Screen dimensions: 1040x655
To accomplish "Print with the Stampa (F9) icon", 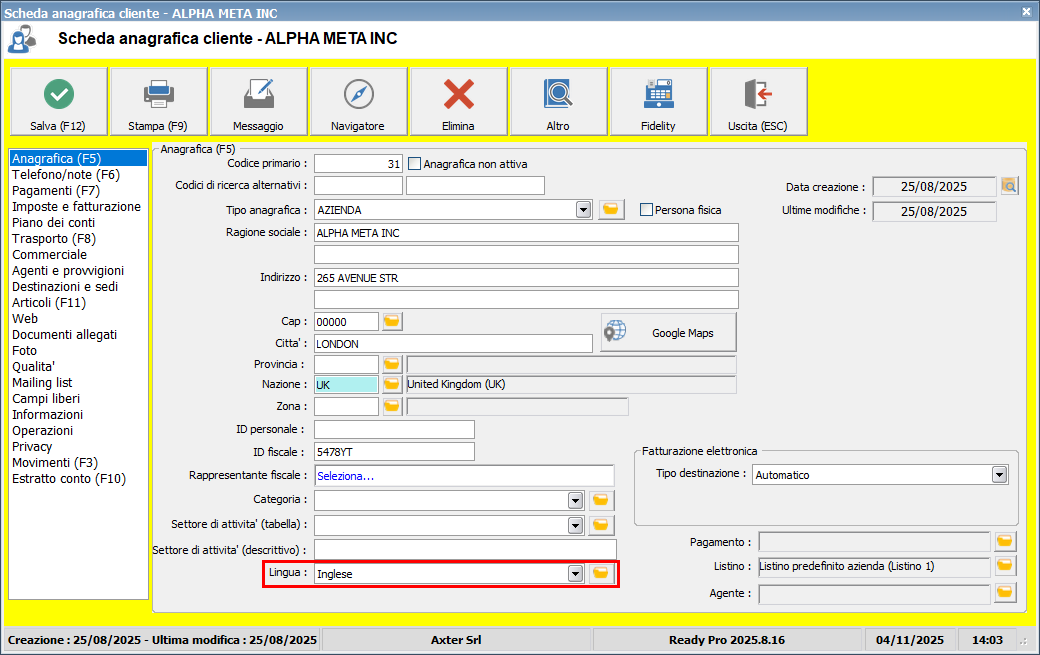I will click(x=158, y=94).
